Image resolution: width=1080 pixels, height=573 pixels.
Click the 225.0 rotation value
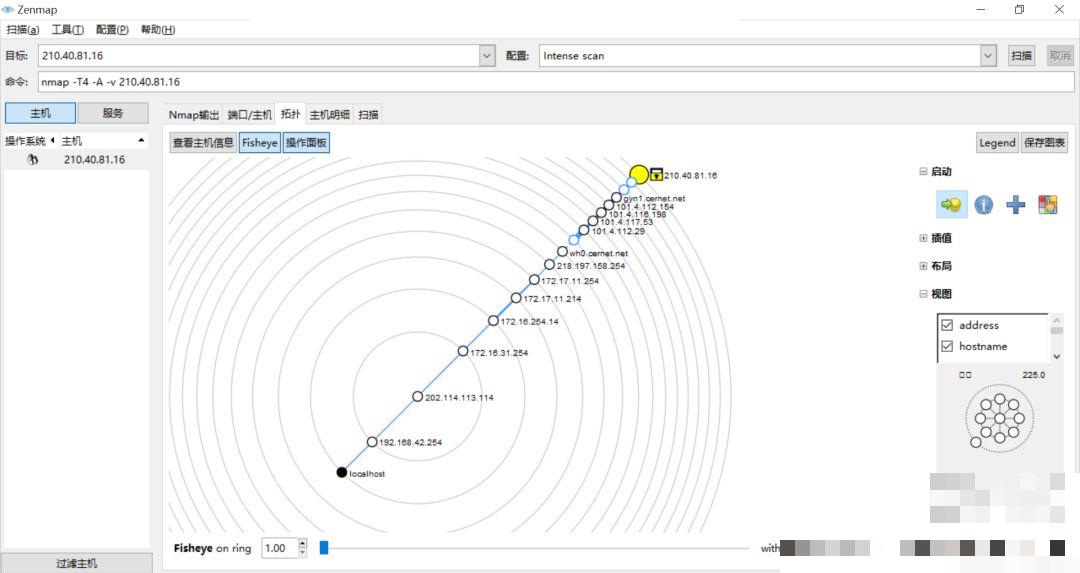[1033, 375]
